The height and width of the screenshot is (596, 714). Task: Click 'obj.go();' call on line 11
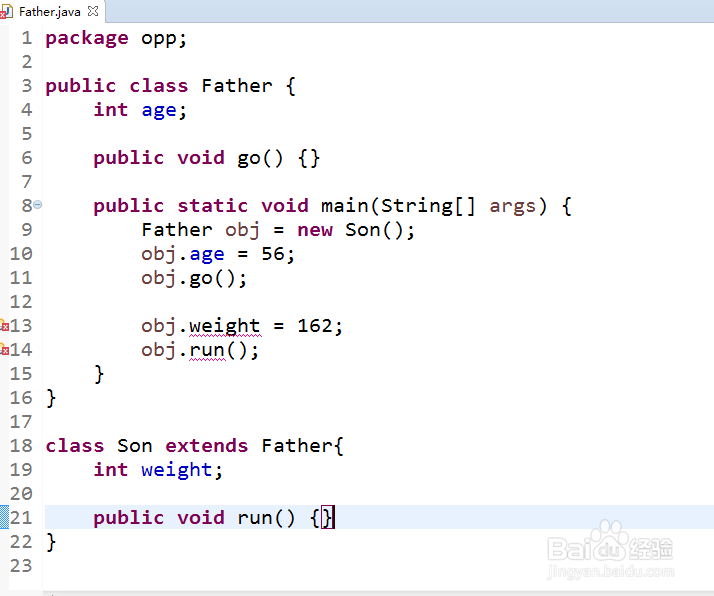[194, 278]
